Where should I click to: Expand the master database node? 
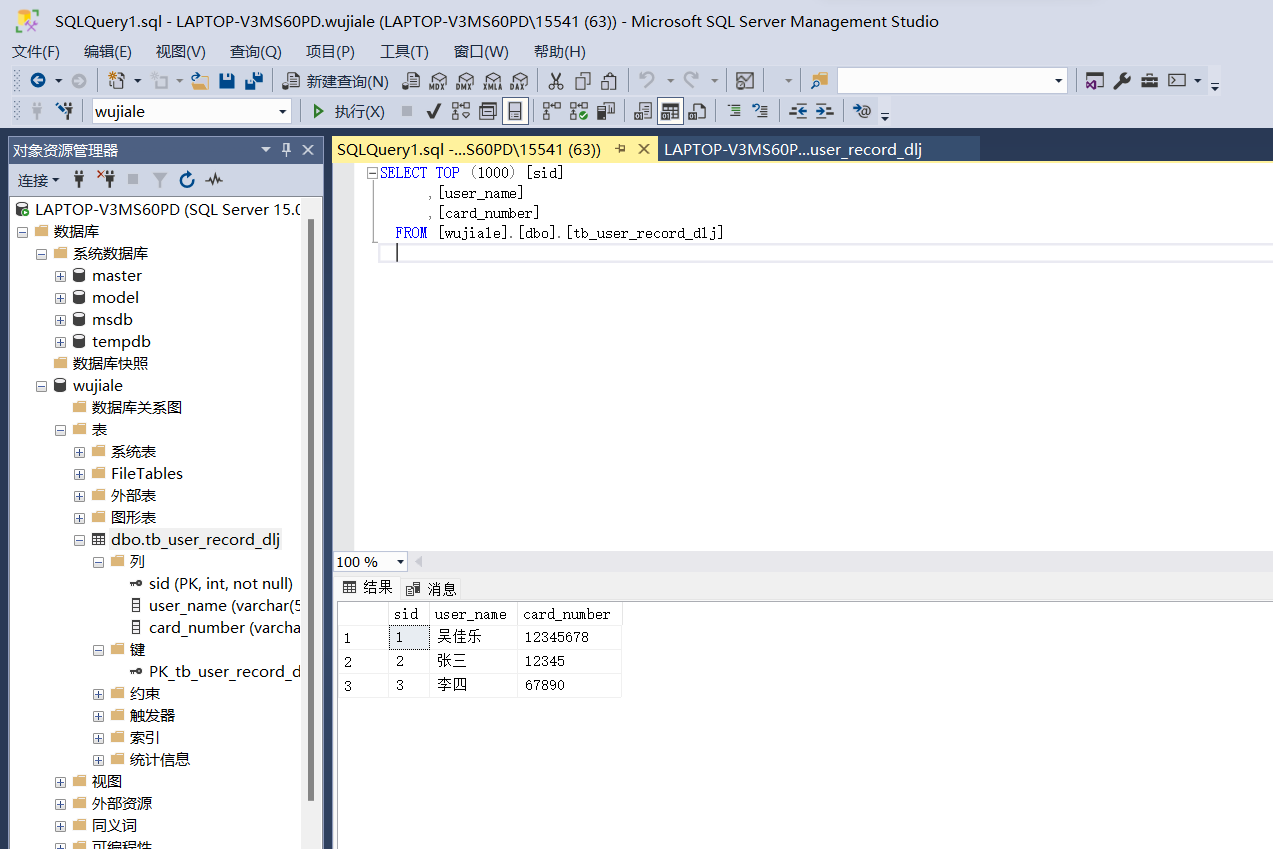(61, 276)
